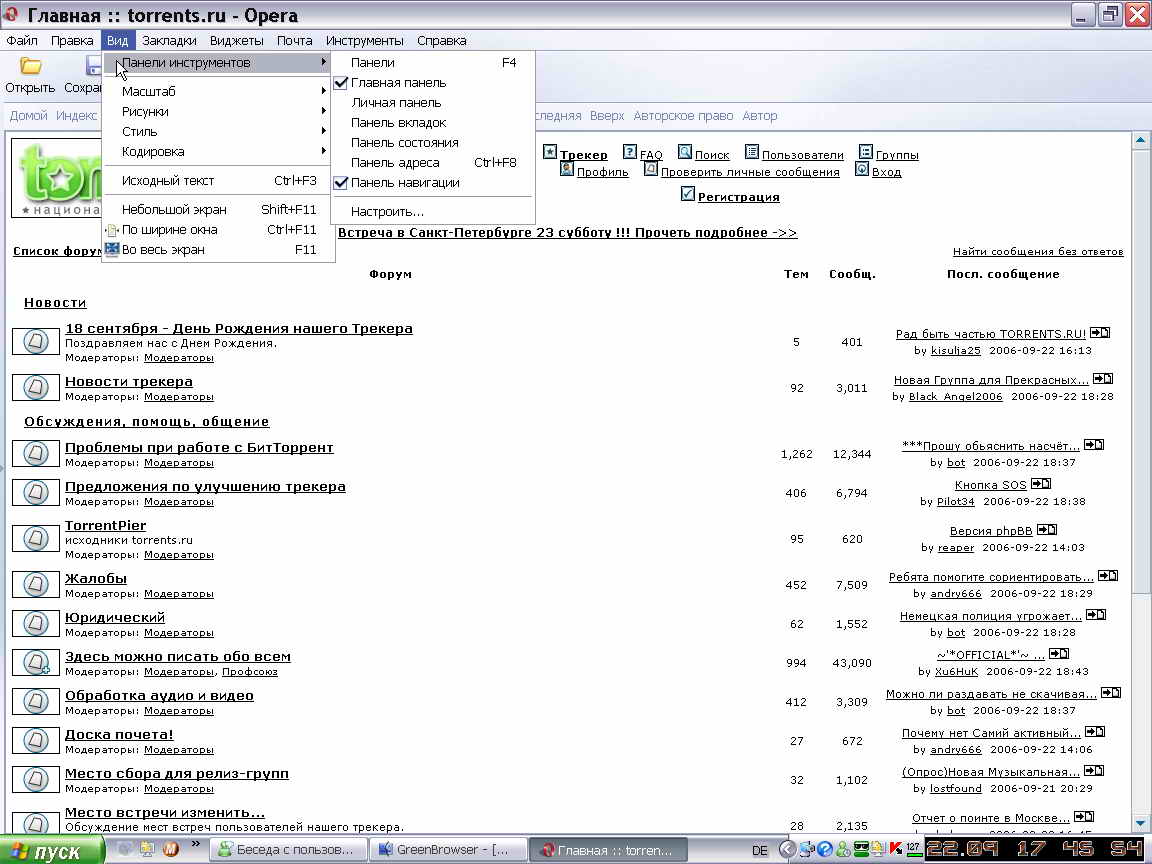Click the Регистрация checkmark icon
Viewport: 1152px width, 864px height.
pos(688,194)
